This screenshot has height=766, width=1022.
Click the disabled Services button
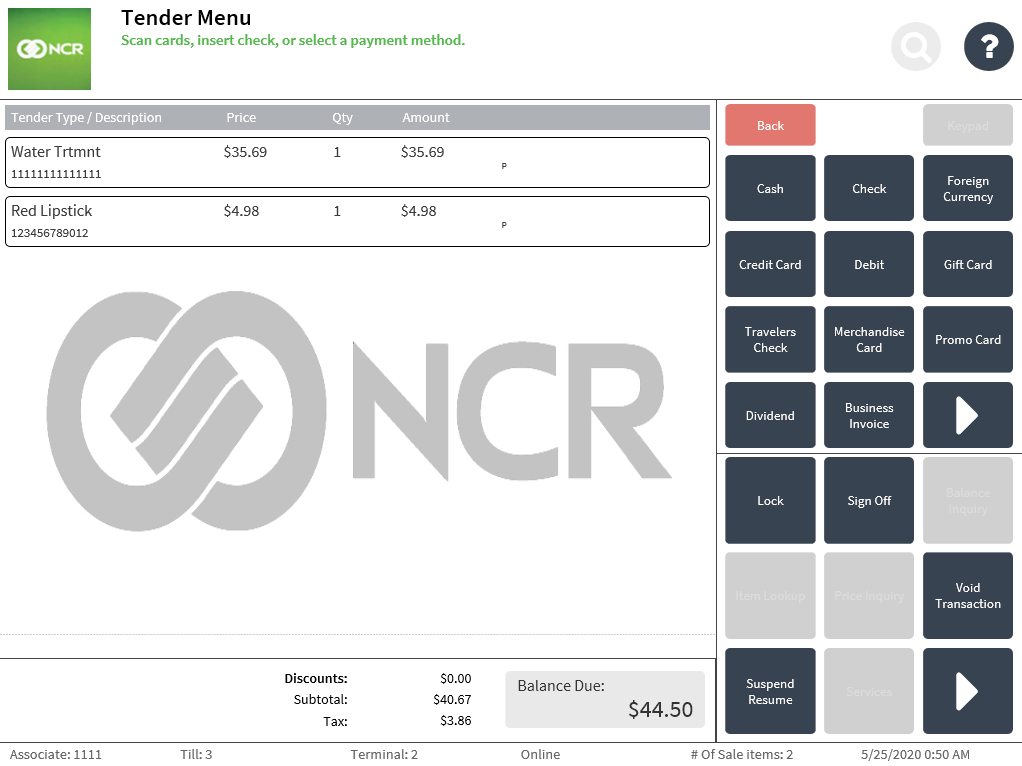(869, 691)
